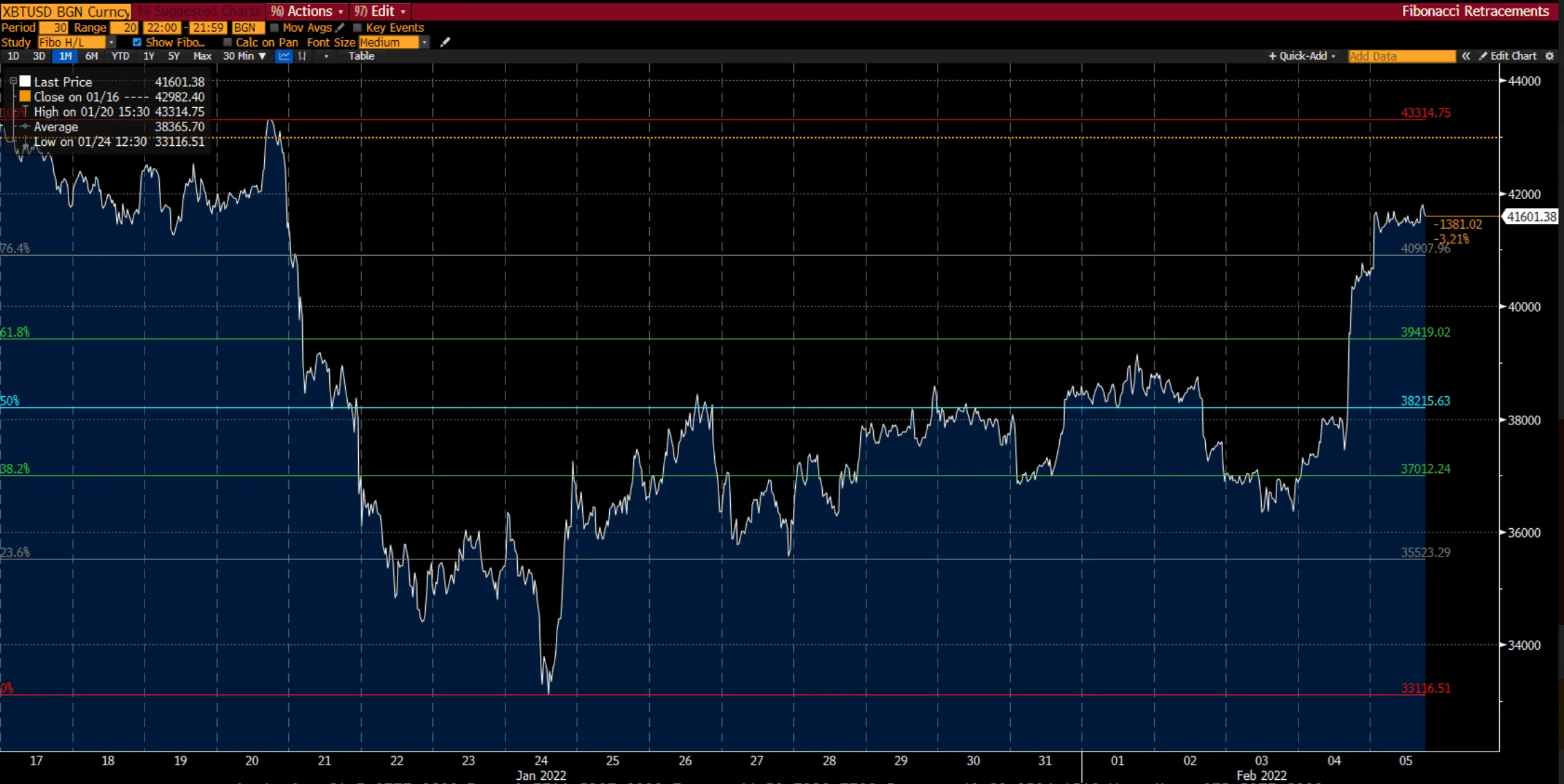
Task: Switch to the 6M range tab
Action: 91,56
